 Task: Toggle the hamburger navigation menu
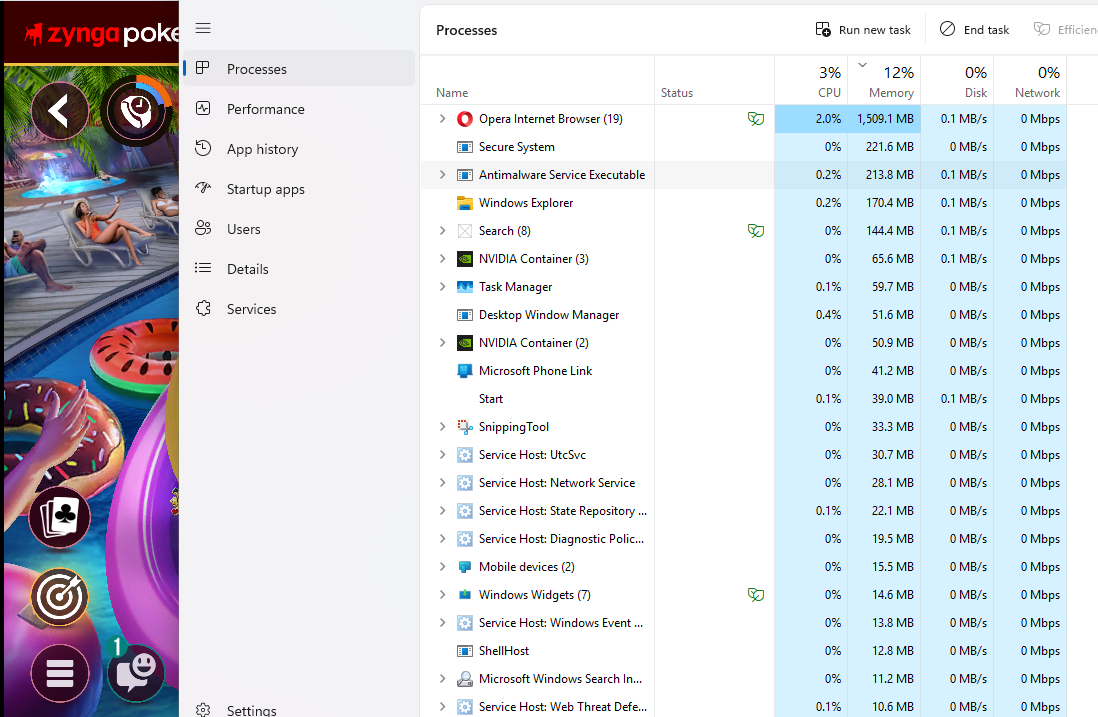tap(203, 28)
